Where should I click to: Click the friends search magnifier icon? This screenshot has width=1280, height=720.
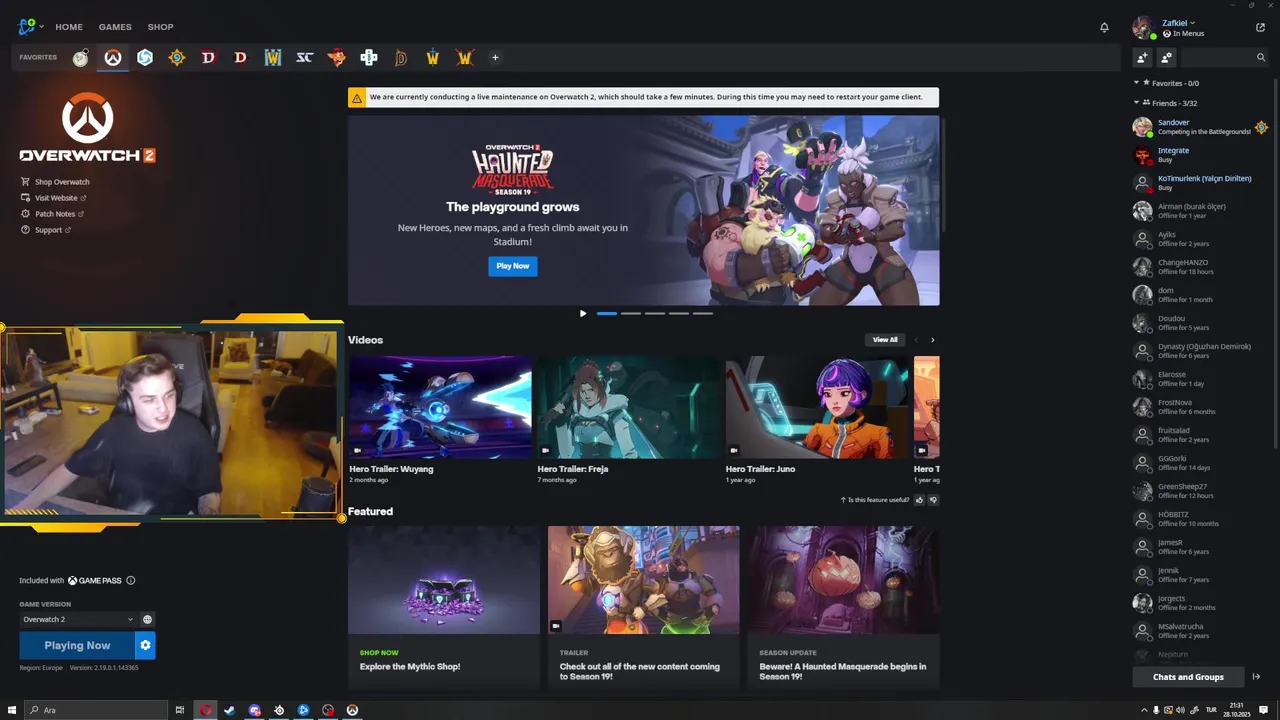coord(1261,58)
